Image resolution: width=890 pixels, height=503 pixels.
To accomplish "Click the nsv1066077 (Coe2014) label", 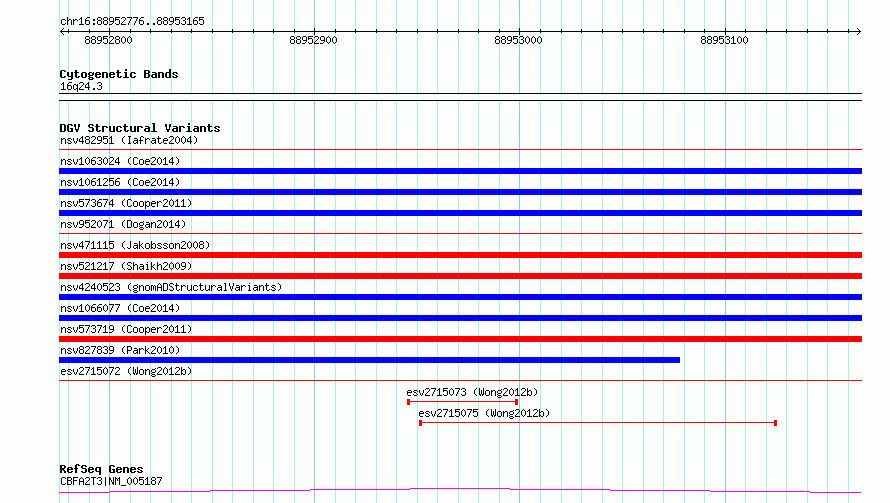I will pos(120,308).
